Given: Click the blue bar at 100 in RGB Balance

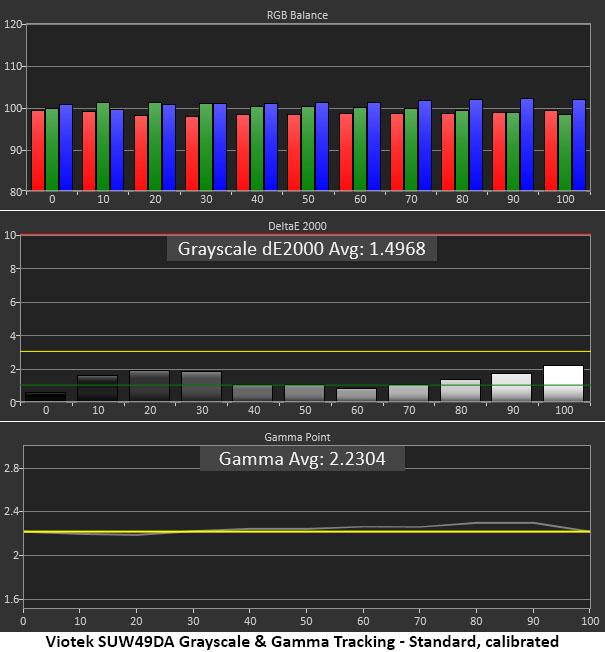Looking at the screenshot, I should coord(579,145).
